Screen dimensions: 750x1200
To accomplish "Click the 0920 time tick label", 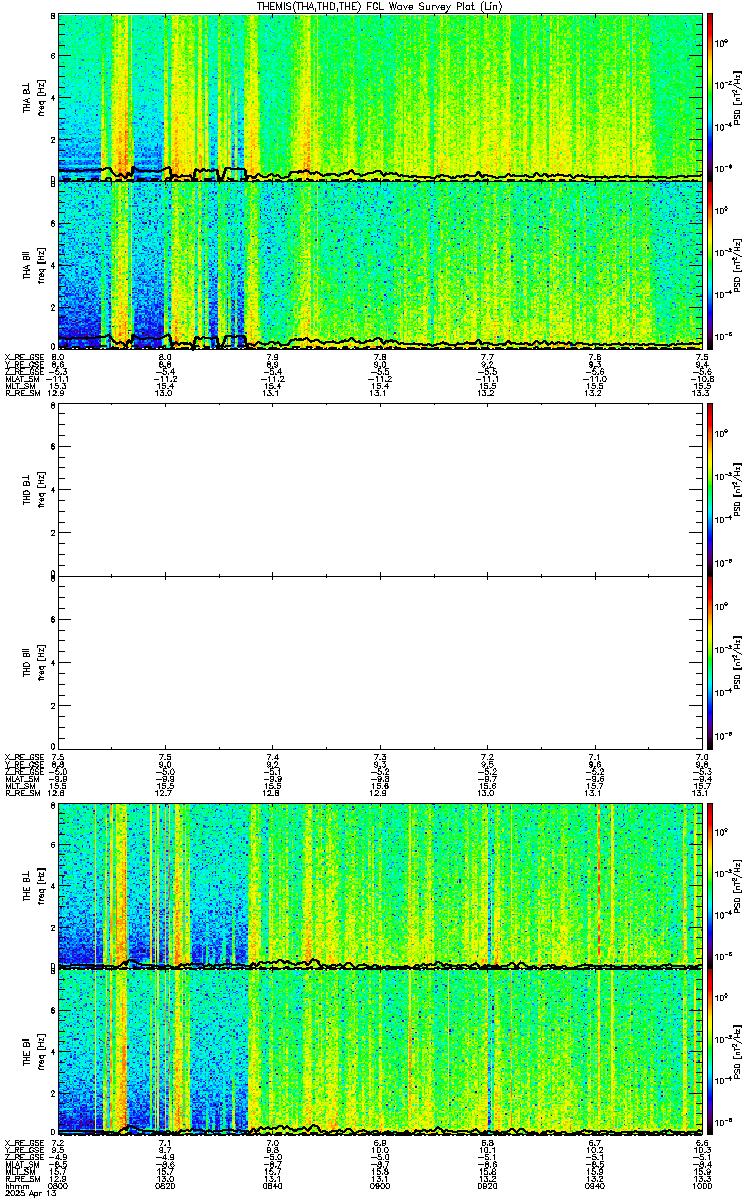I will pyautogui.click(x=488, y=1187).
